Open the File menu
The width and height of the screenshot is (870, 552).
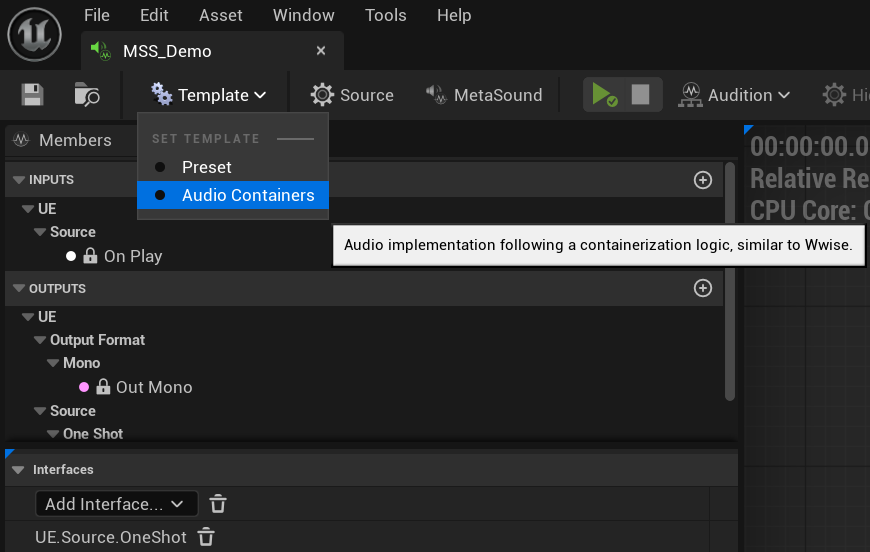(x=97, y=15)
